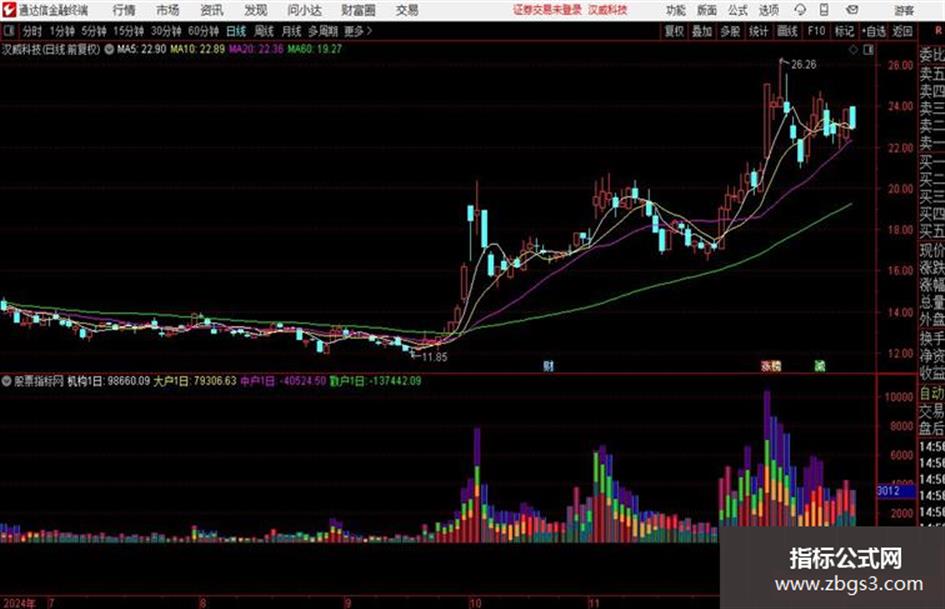The image size is (945, 609).
Task: Click the 财 marker on the chart
Action: [548, 365]
